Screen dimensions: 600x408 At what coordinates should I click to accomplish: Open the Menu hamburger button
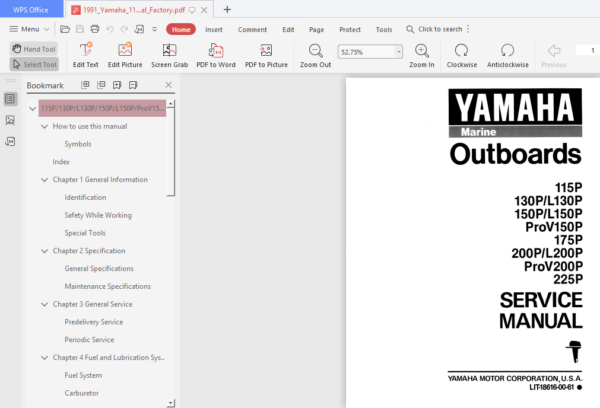[29, 29]
